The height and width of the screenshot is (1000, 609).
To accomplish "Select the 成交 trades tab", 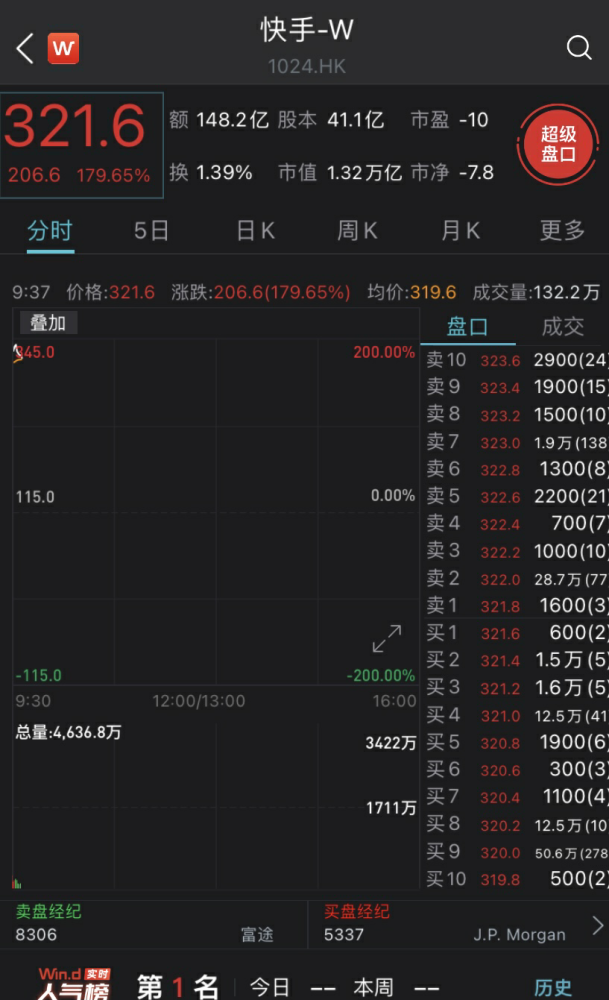I will coord(562,327).
